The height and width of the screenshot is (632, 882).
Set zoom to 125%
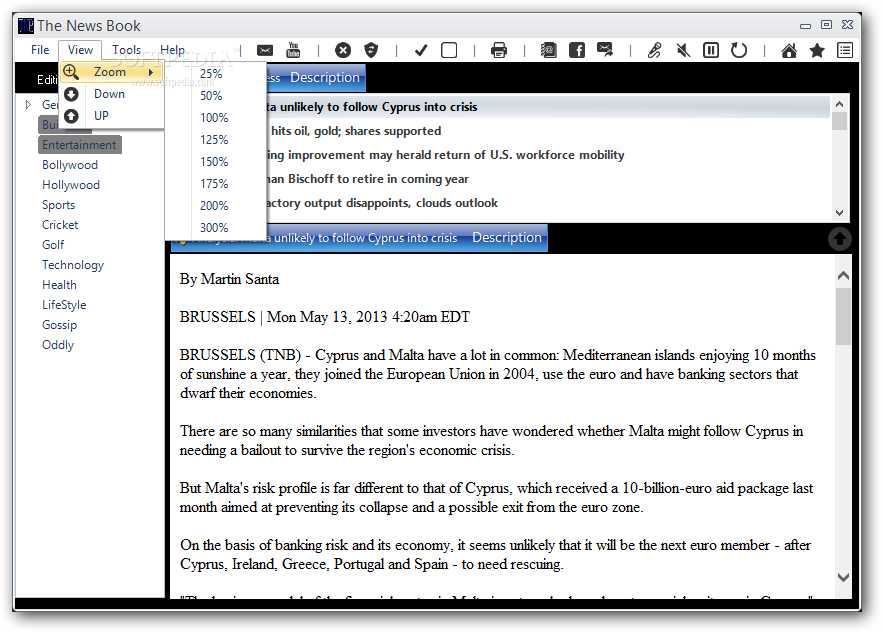[x=214, y=139]
